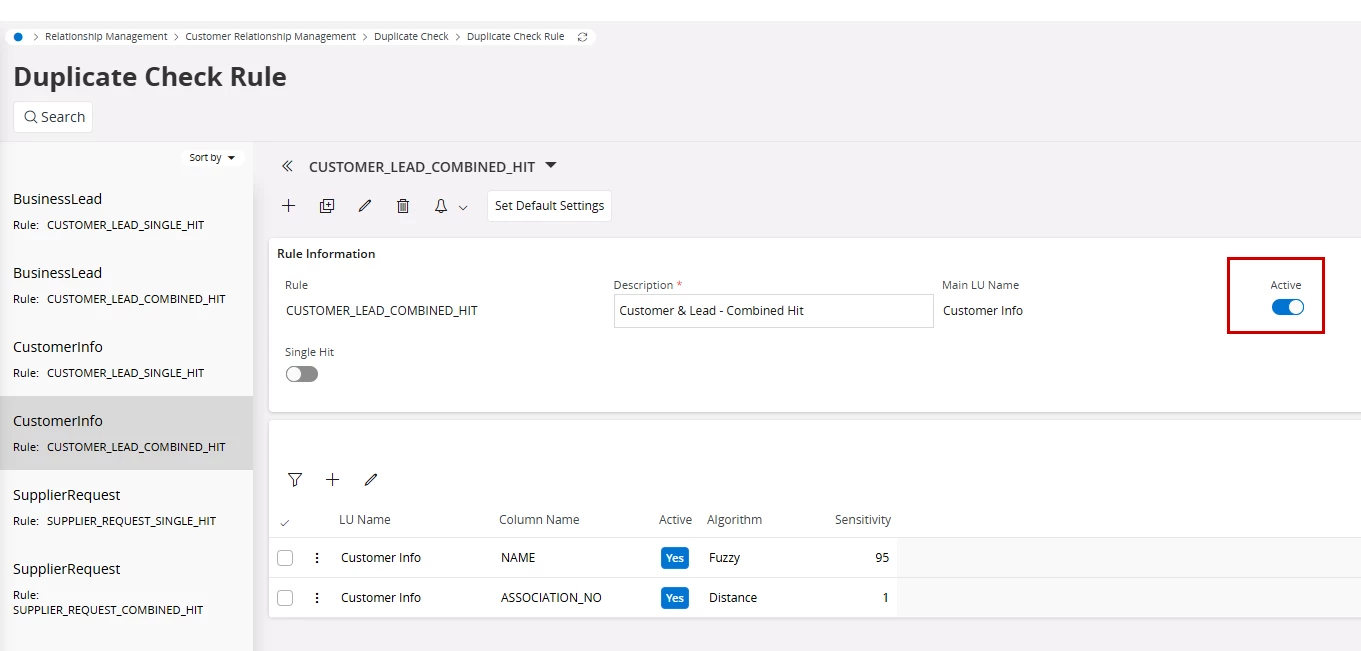This screenshot has height=651, width=1361.
Task: Click the sensitivity value 95
Action: click(x=882, y=558)
